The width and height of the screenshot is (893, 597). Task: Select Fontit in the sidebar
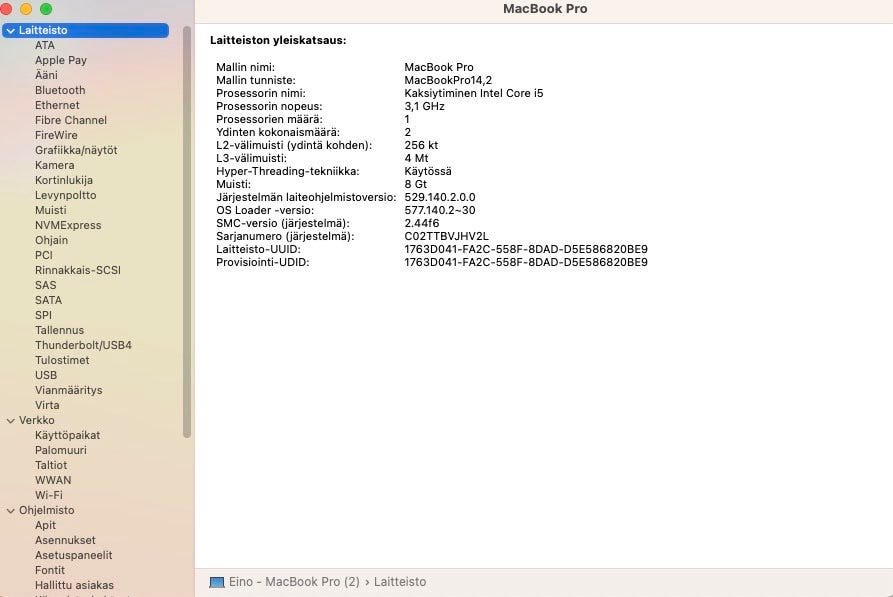coord(50,570)
